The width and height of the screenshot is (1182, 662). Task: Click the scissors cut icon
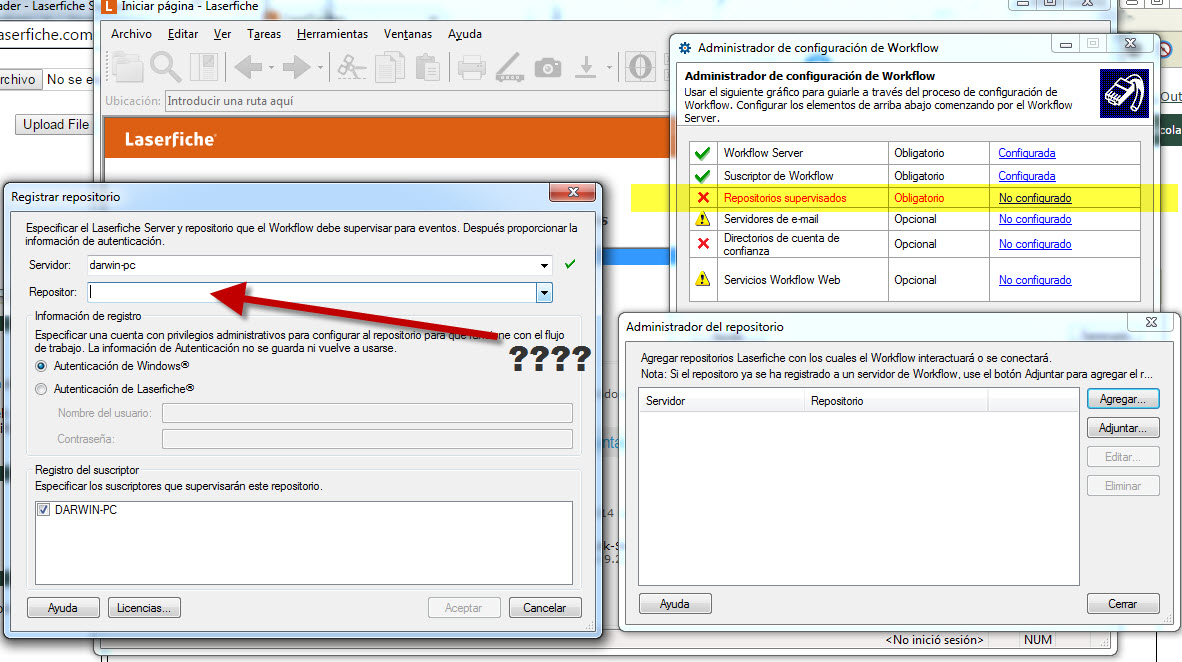pyautogui.click(x=351, y=67)
